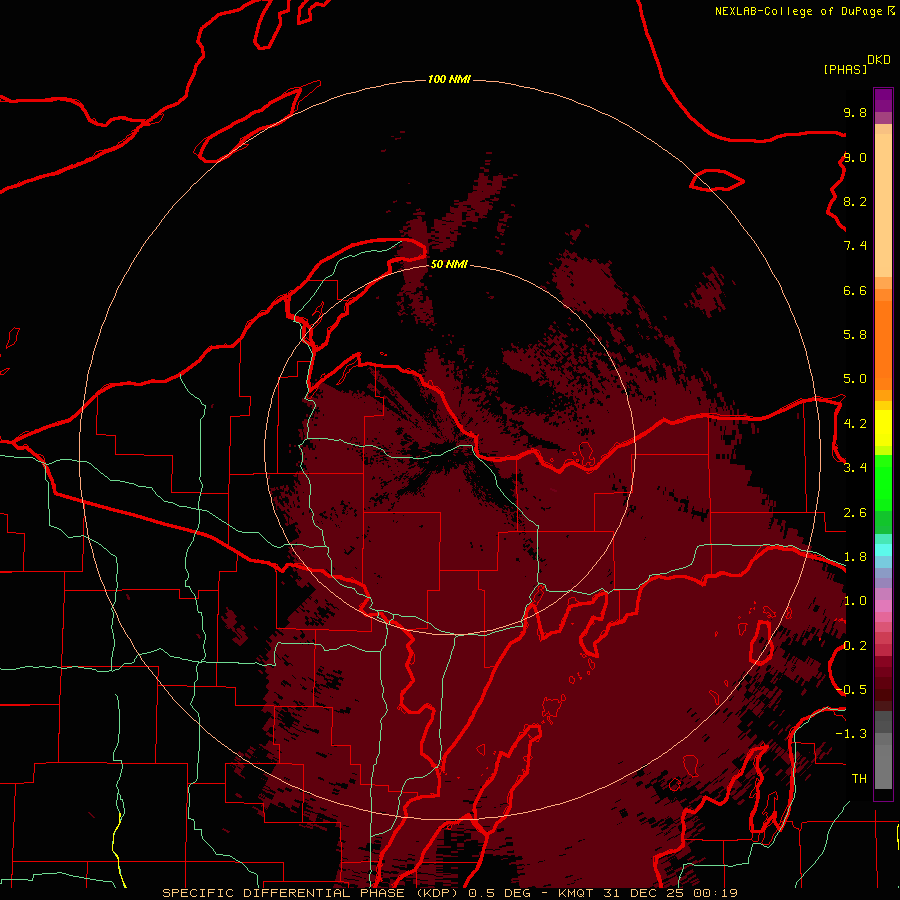Image resolution: width=900 pixels, height=900 pixels.
Task: Click the 1.8 scale value
Action: pyautogui.click(x=855, y=557)
